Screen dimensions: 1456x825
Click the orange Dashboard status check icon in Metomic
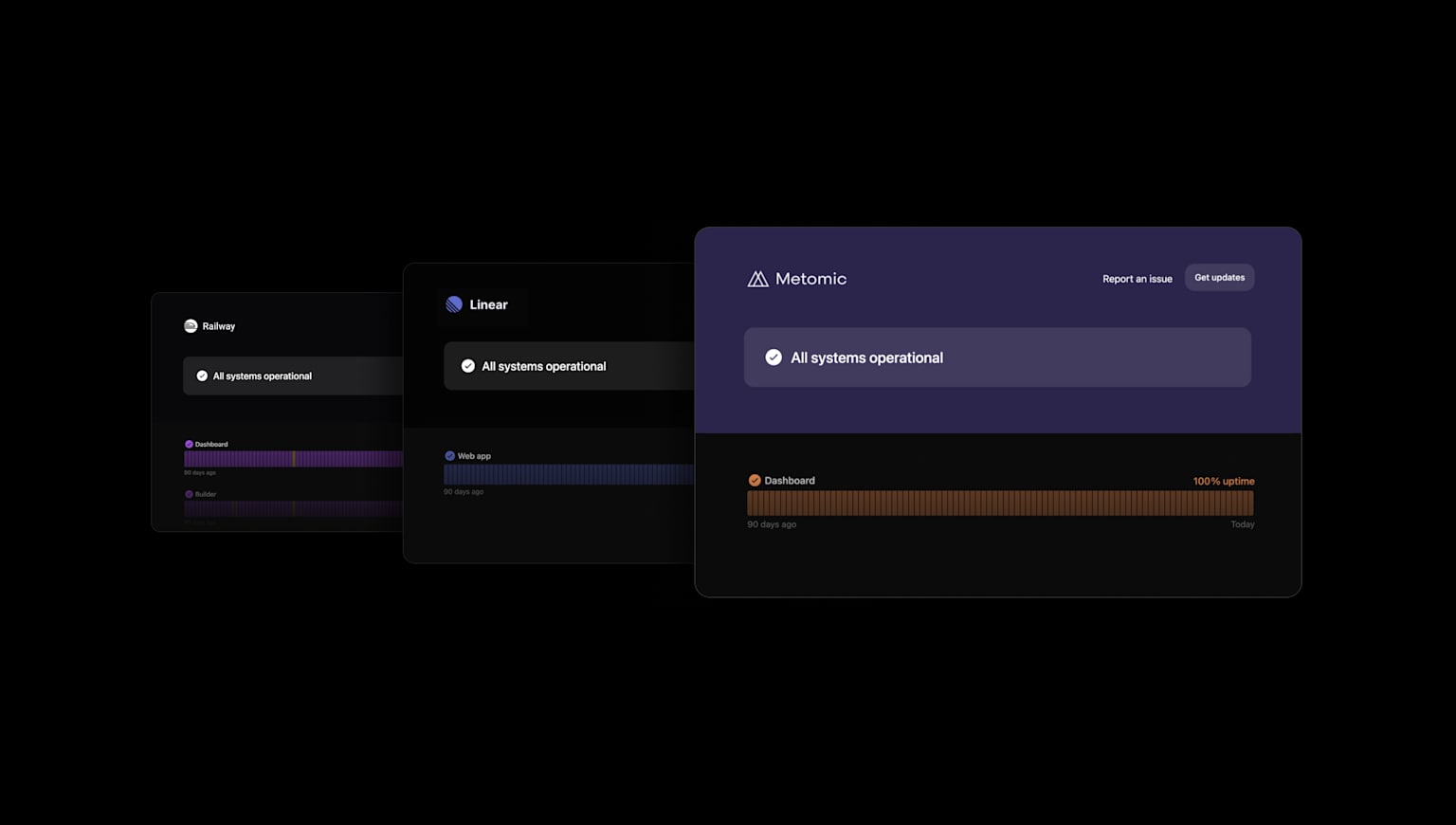pyautogui.click(x=755, y=481)
